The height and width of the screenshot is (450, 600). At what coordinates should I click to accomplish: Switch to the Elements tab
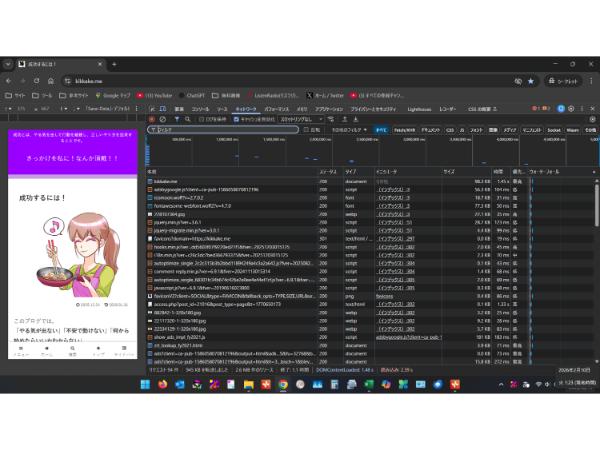click(x=179, y=109)
